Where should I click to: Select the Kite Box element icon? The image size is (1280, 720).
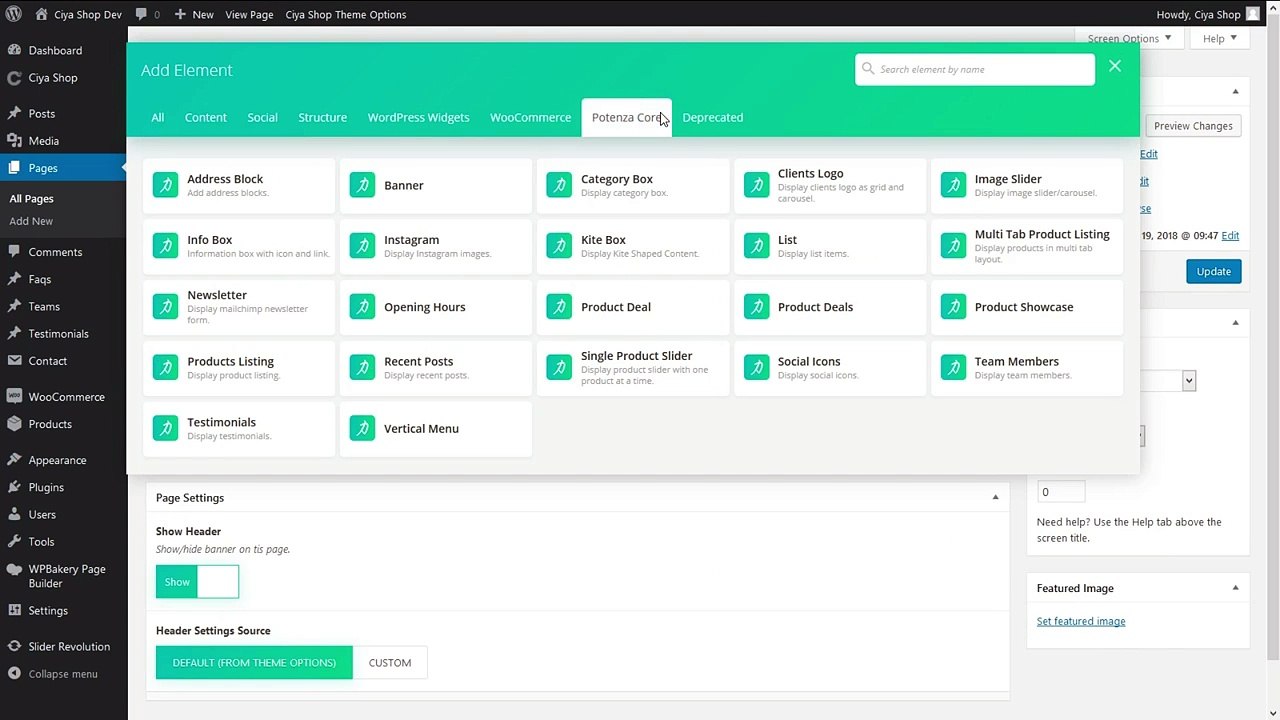pos(559,246)
